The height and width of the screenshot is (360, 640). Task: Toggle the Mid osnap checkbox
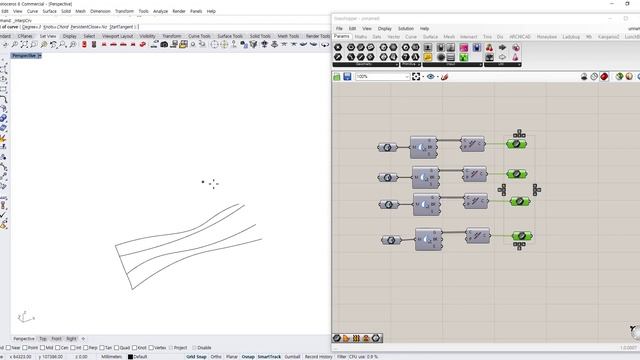[x=42, y=348]
